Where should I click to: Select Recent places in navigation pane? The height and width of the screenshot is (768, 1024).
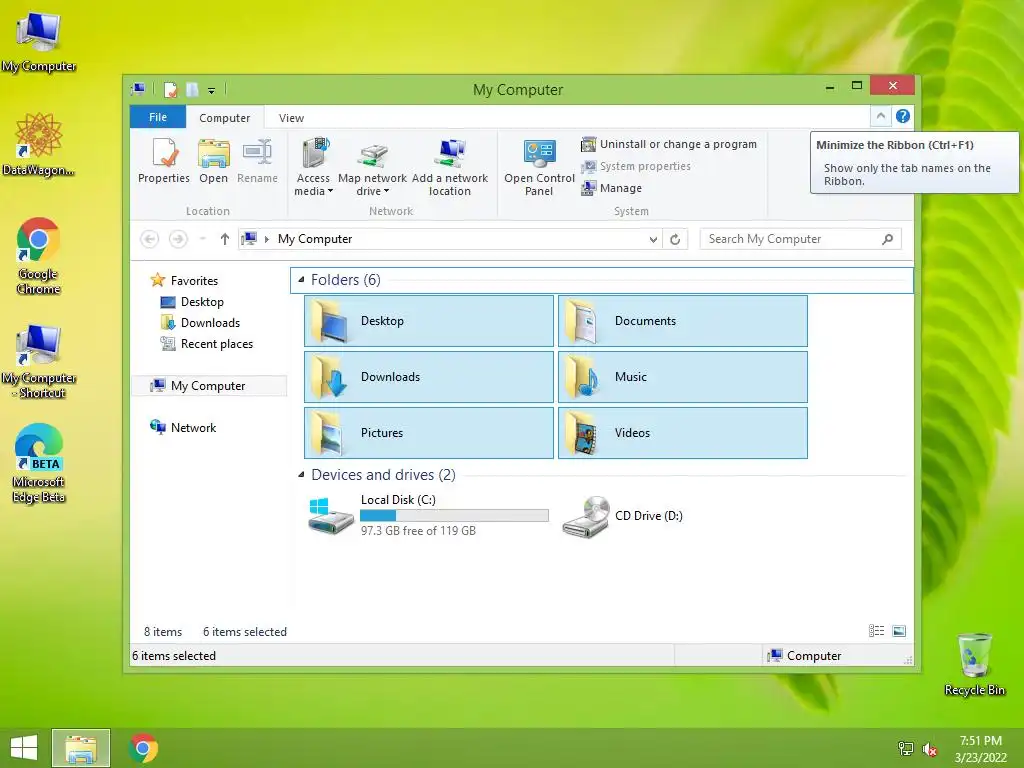pos(206,344)
